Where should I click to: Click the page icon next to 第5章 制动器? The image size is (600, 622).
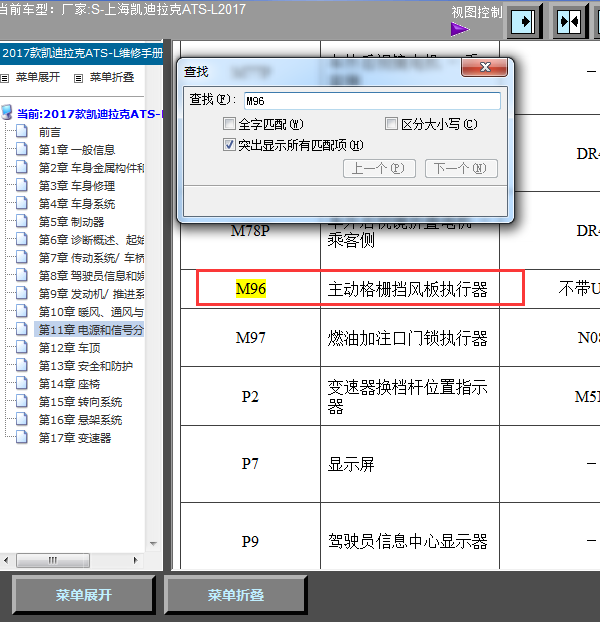(21, 221)
